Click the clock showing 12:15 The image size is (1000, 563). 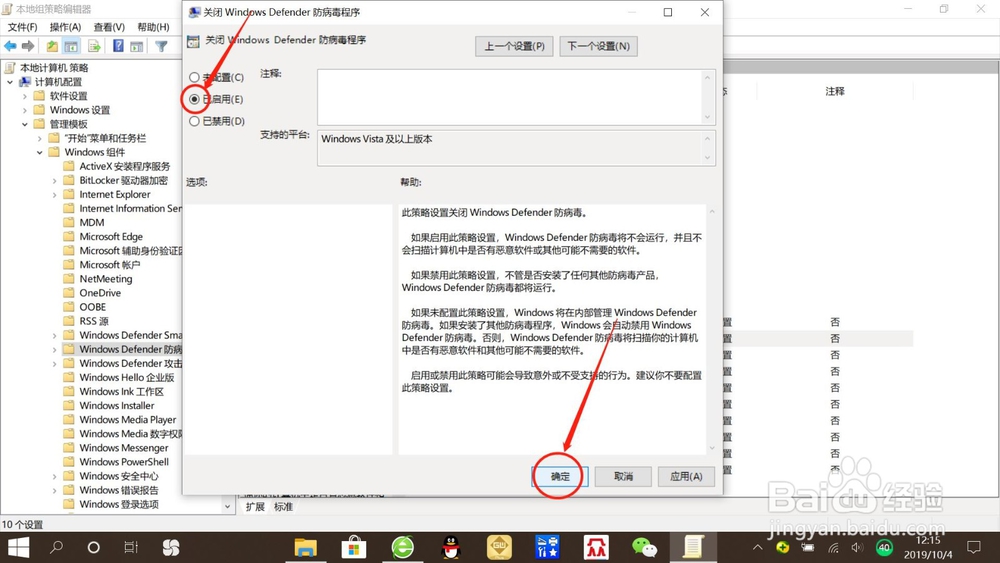tap(928, 540)
